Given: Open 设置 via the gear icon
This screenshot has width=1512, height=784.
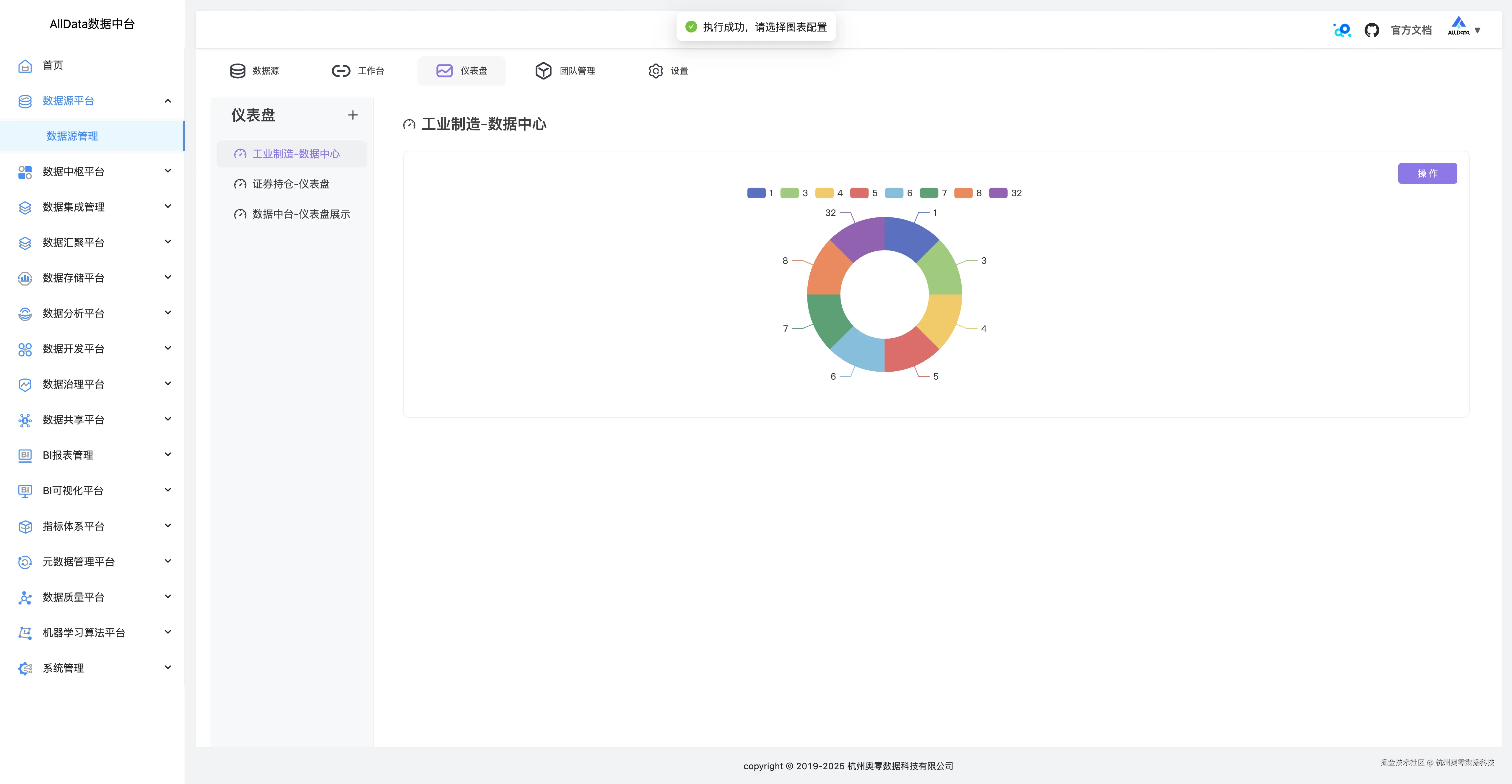Looking at the screenshot, I should pyautogui.click(x=656, y=70).
